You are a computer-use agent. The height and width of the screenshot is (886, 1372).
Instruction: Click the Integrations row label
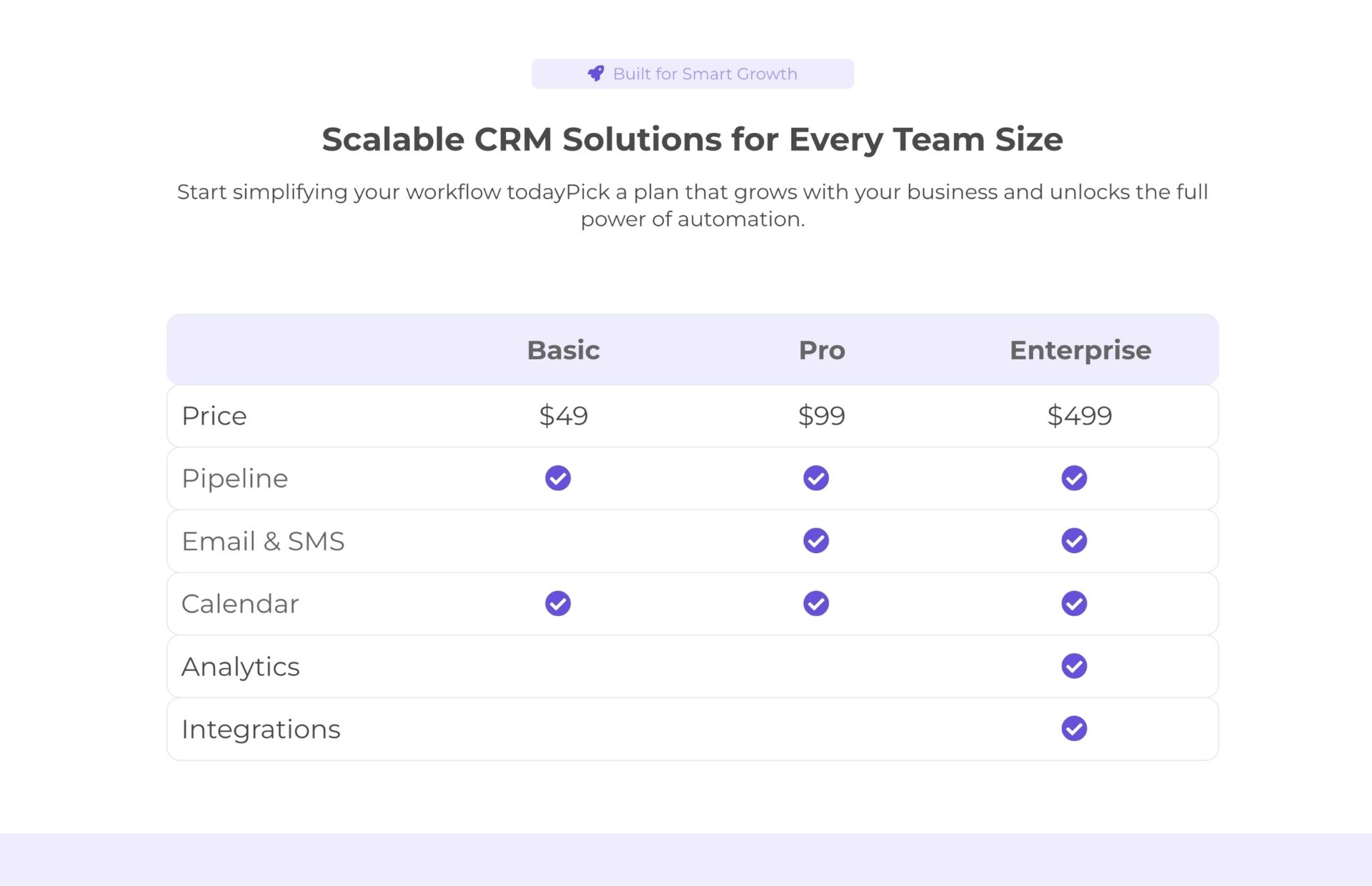[261, 730]
